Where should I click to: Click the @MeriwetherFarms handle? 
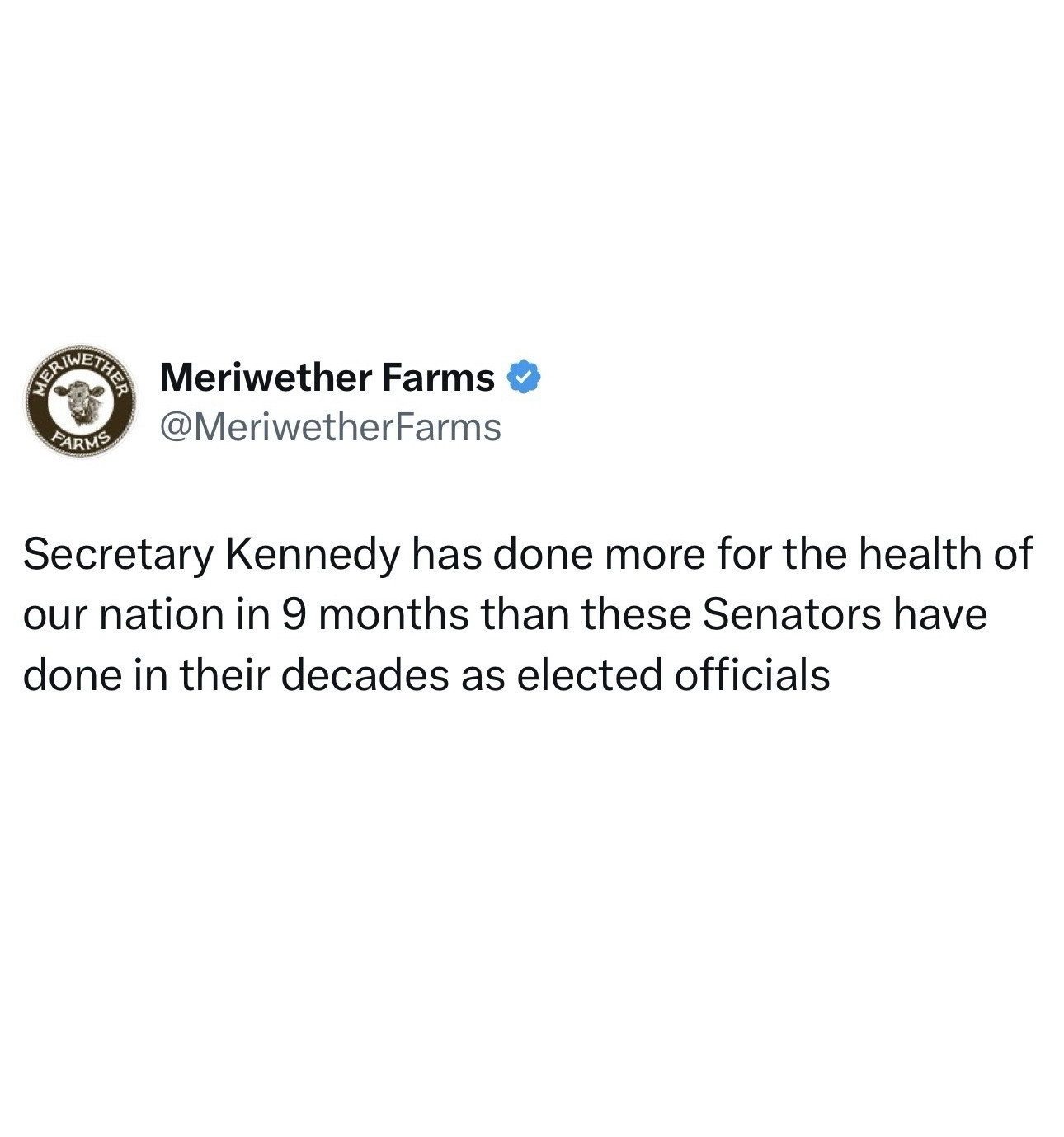tap(330, 427)
